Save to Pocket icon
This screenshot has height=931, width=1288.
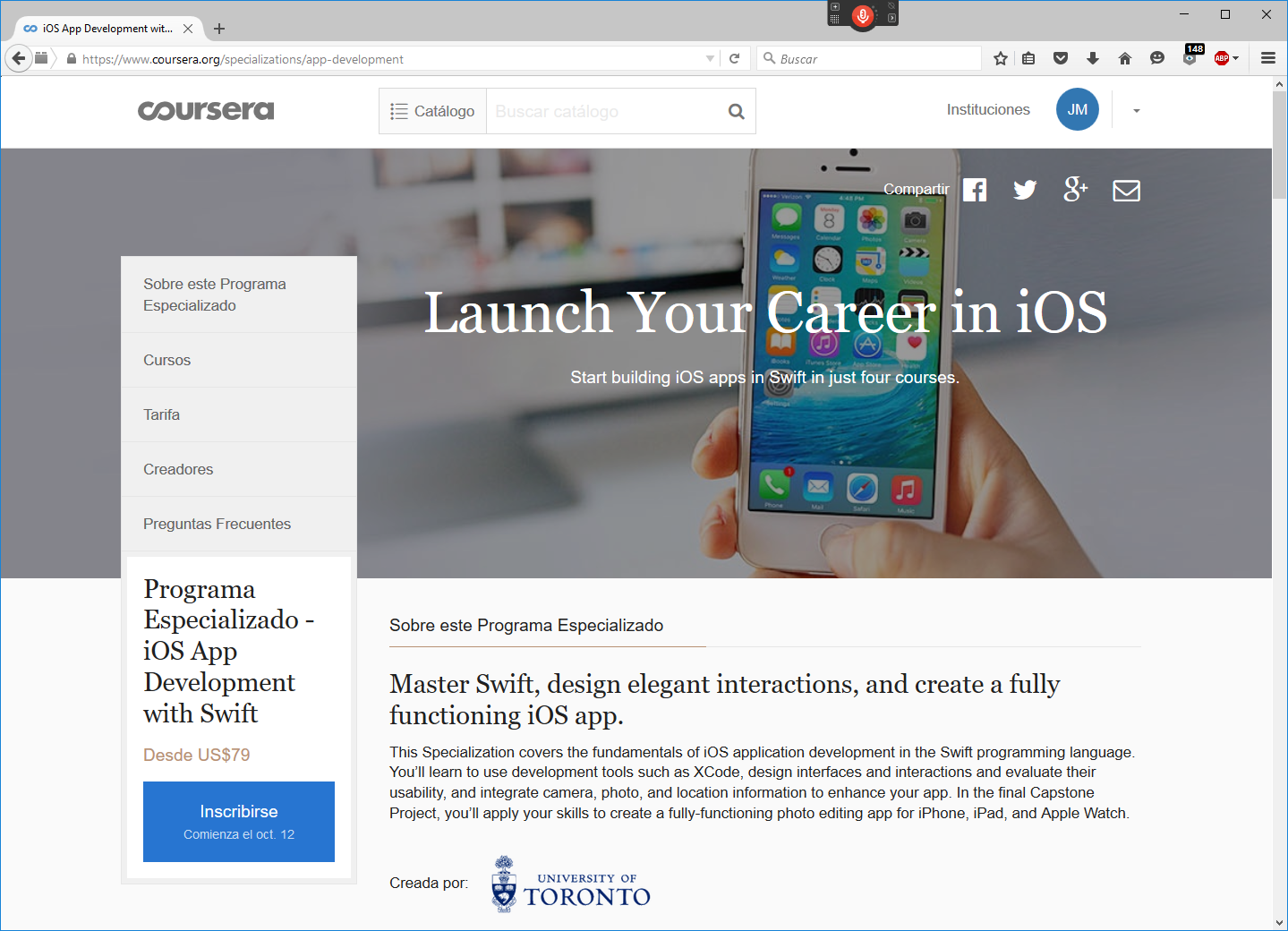click(1061, 58)
